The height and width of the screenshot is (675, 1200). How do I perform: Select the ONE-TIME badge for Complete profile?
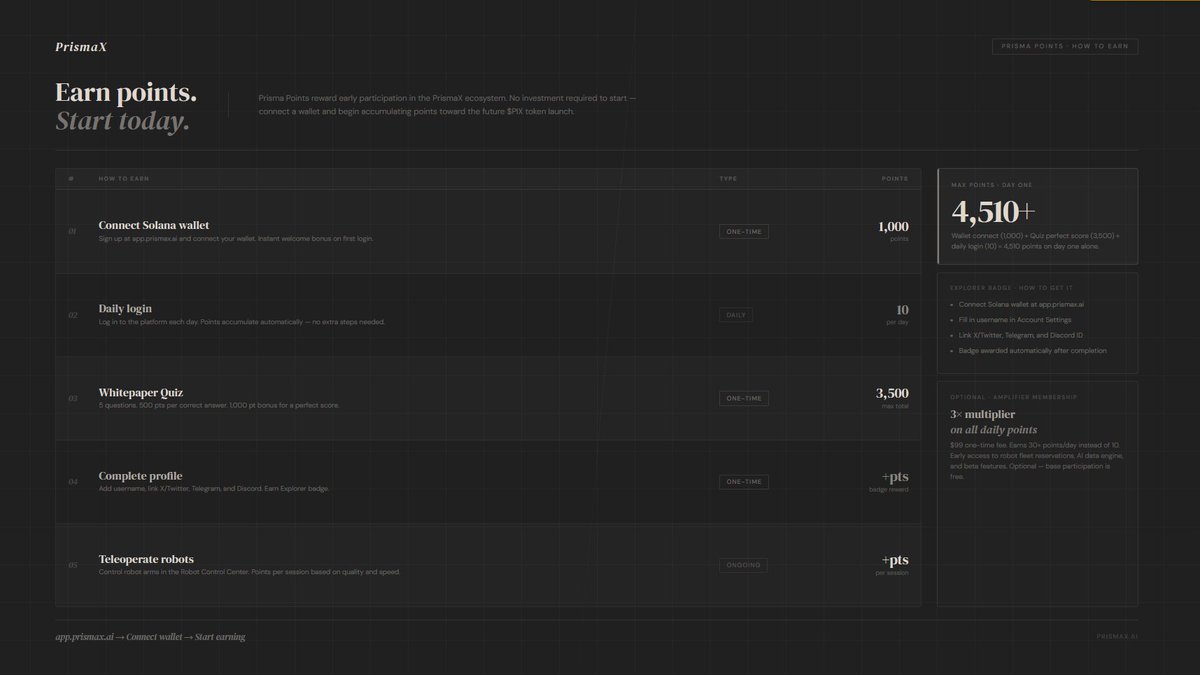coord(744,482)
